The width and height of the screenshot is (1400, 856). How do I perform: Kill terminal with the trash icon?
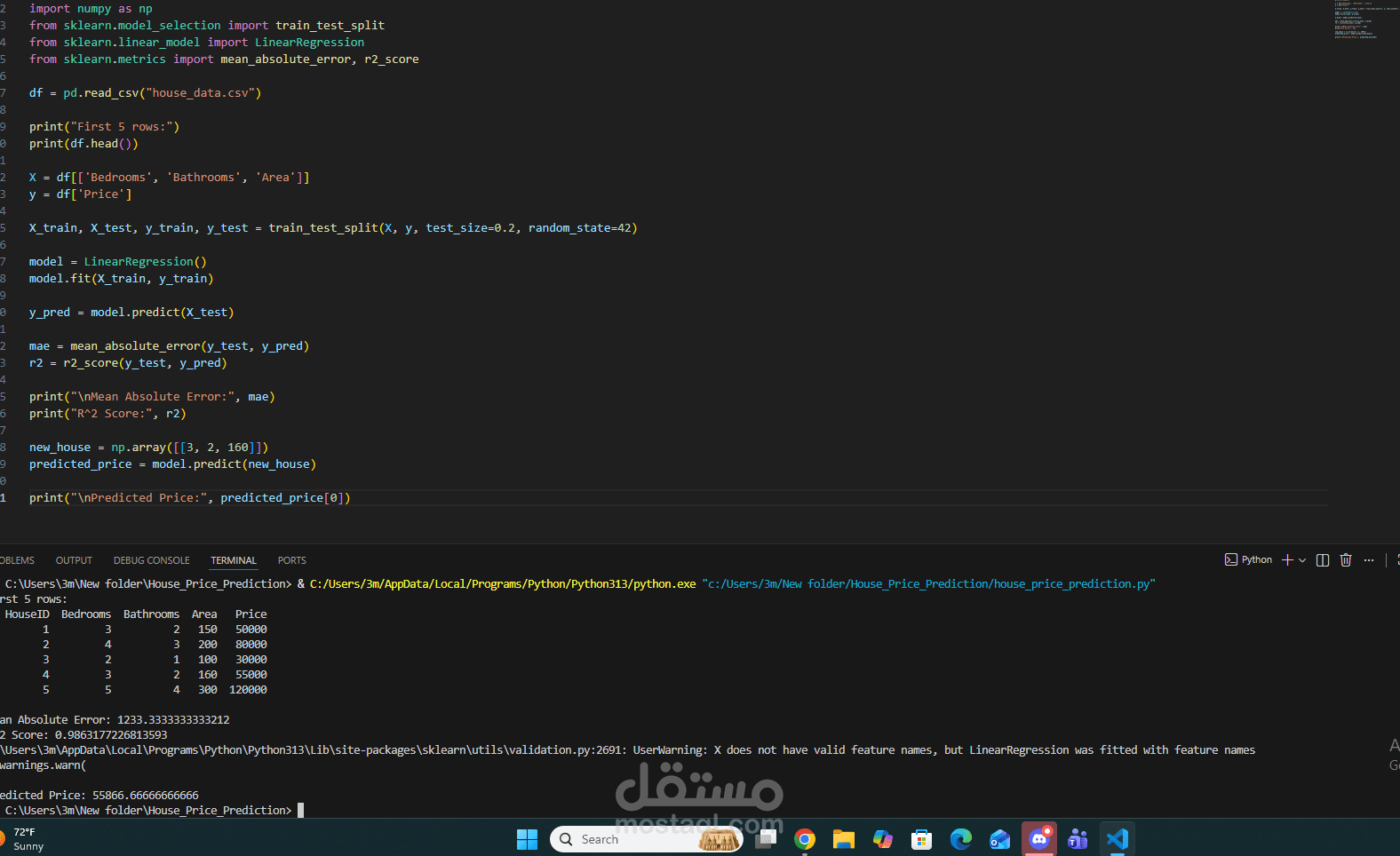point(1346,559)
